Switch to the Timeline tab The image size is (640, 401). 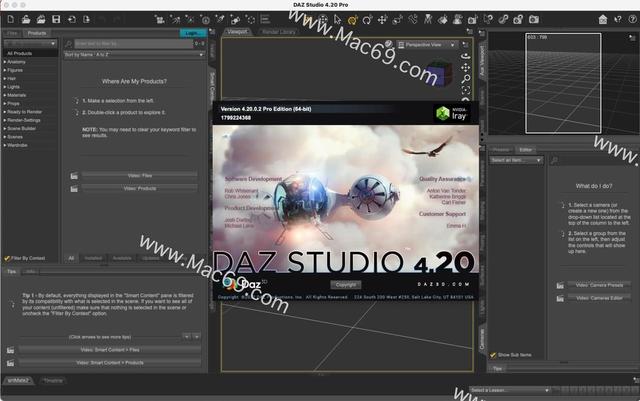click(53, 381)
